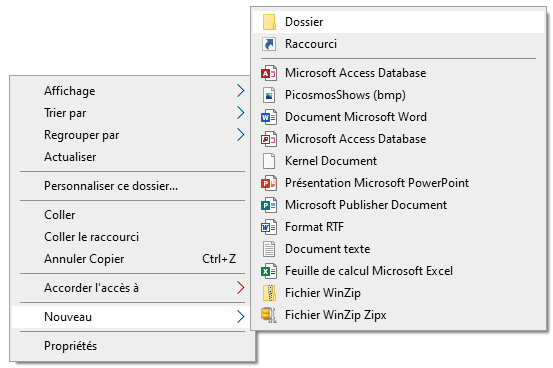Click the Ctrl+Z shortcut label
The image size is (553, 368).
pos(219,259)
